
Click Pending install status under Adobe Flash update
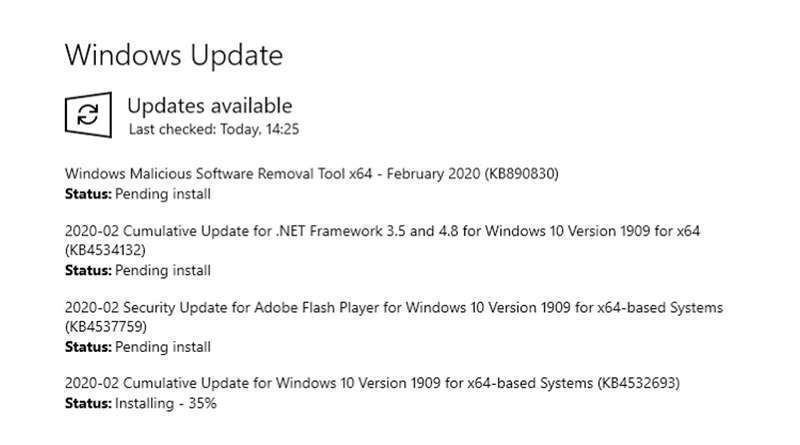pos(163,347)
